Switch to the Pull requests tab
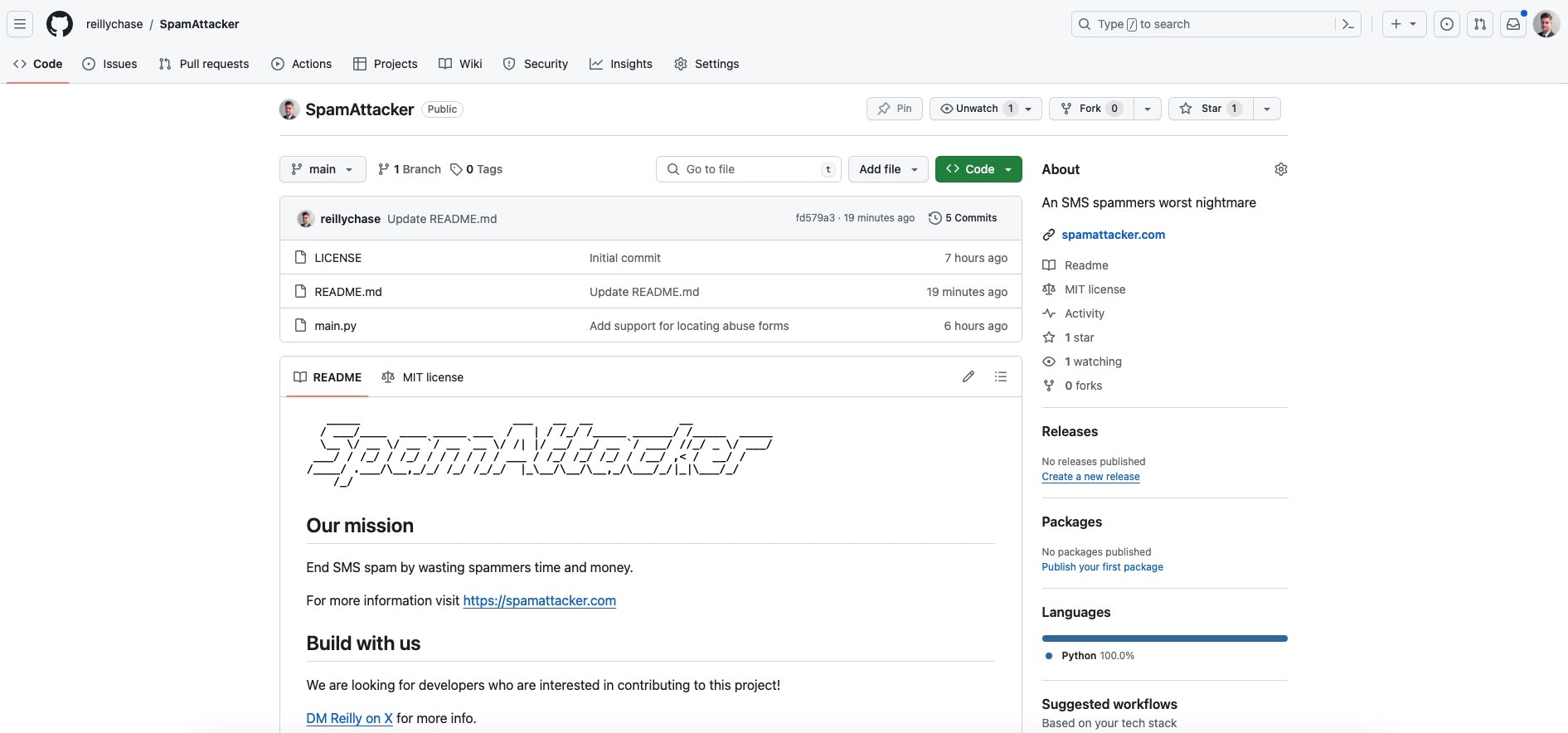 point(204,64)
